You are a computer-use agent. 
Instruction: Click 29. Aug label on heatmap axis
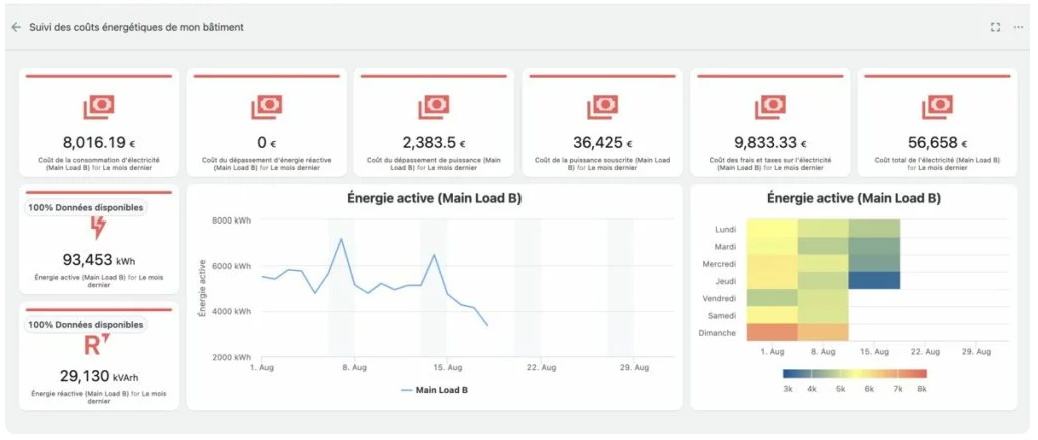point(976,352)
